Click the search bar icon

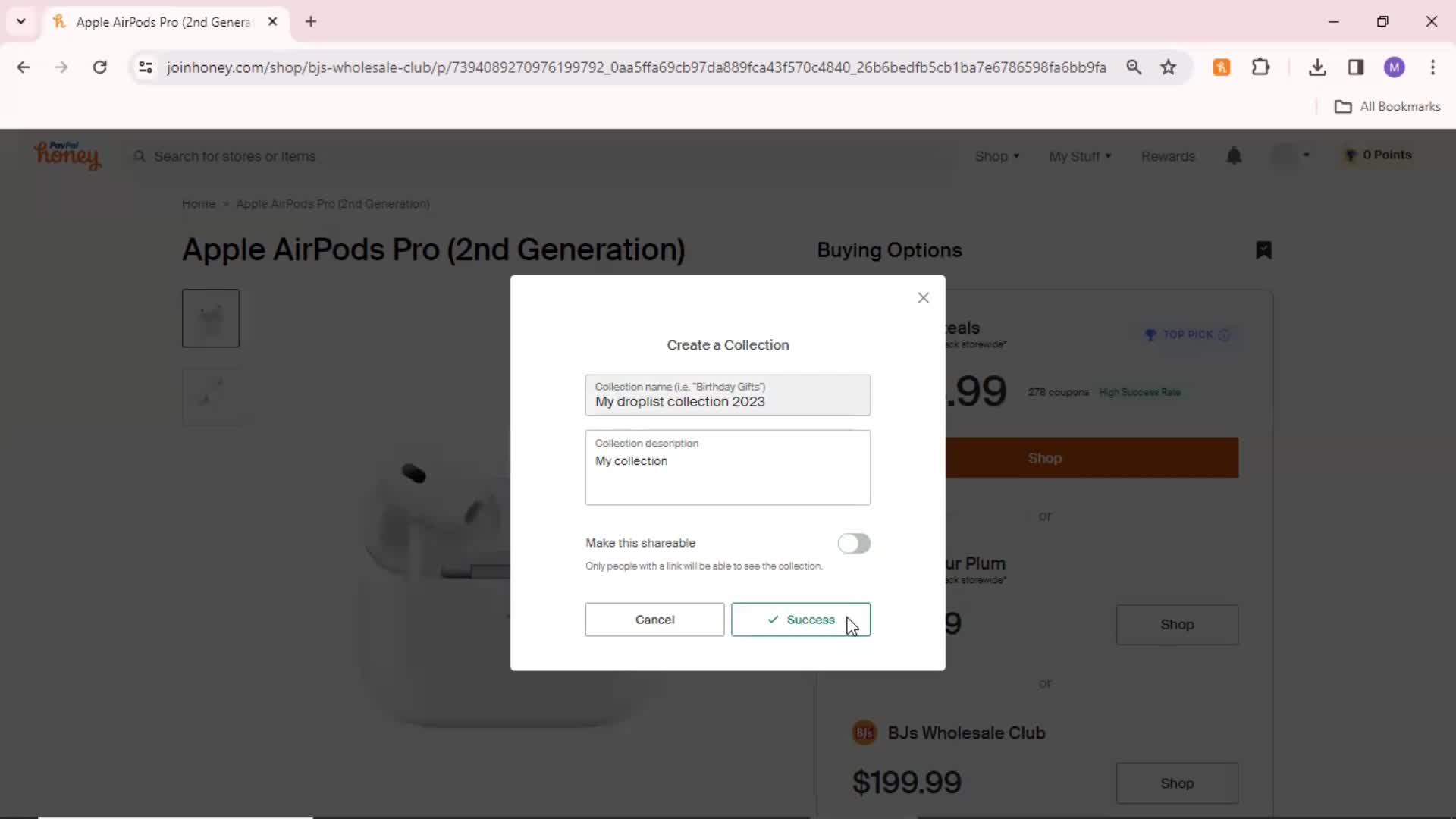coord(139,156)
